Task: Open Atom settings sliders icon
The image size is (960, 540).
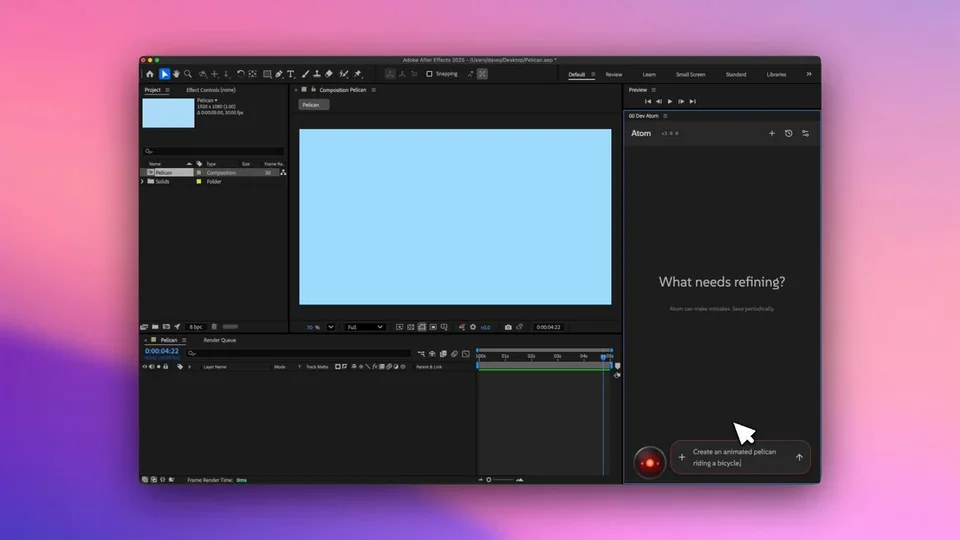Action: tap(806, 133)
